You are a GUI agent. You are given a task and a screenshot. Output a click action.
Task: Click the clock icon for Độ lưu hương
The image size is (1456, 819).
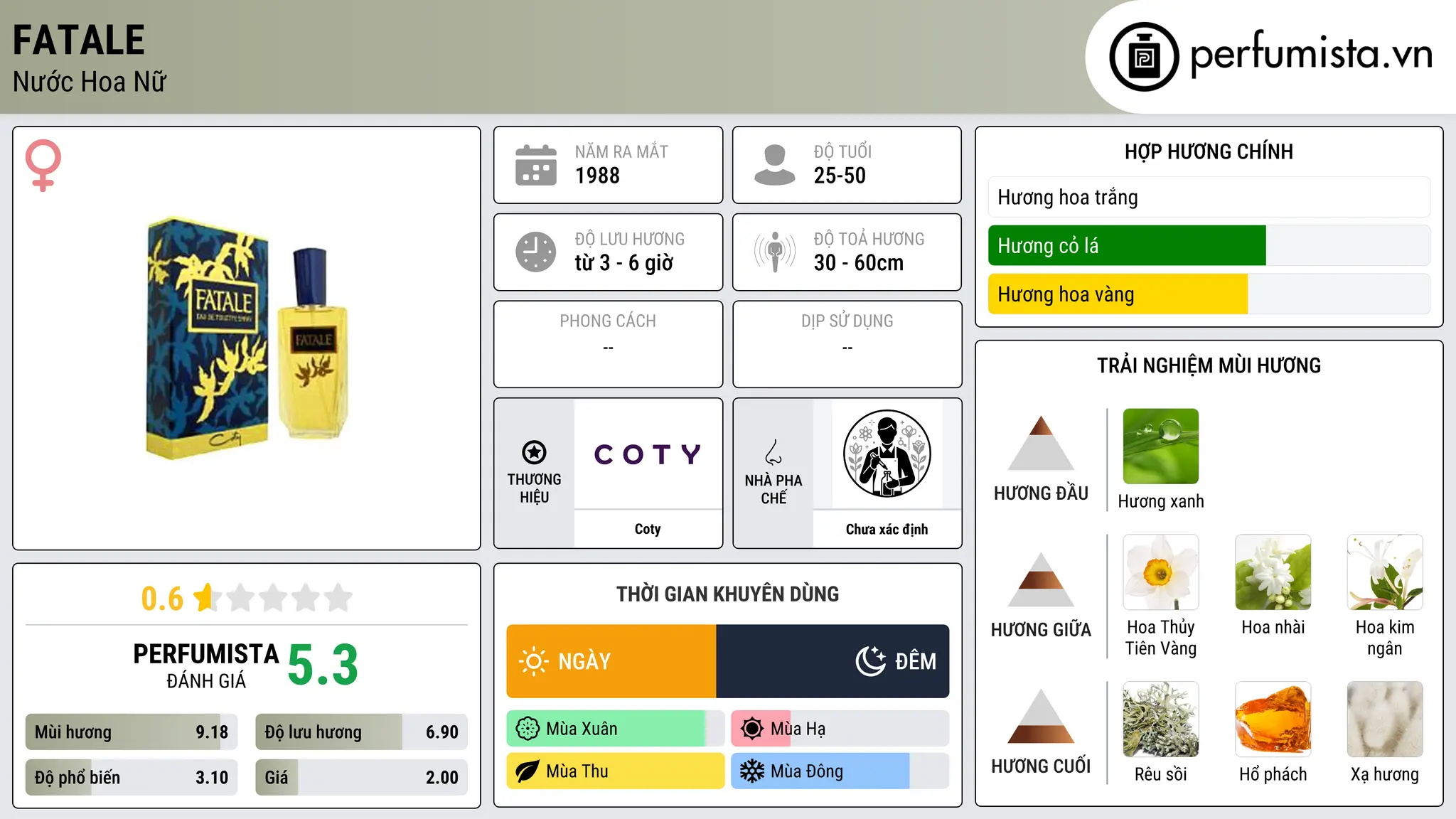pyautogui.click(x=536, y=252)
